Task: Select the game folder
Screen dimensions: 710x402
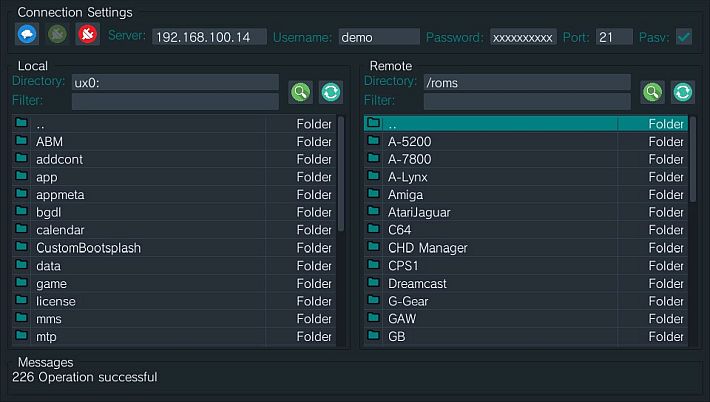Action: coord(174,283)
